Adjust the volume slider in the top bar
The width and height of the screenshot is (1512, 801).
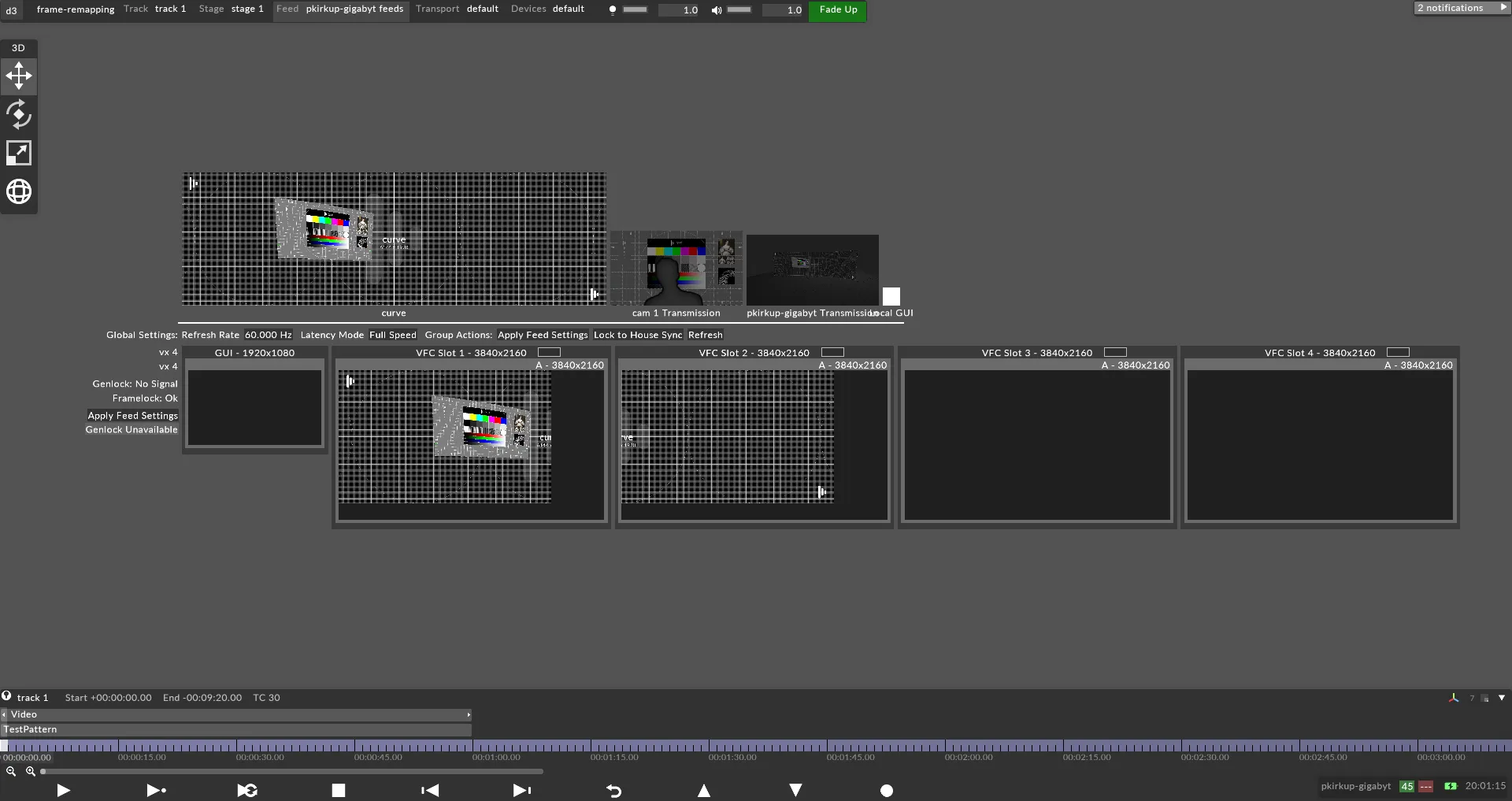tap(738, 9)
